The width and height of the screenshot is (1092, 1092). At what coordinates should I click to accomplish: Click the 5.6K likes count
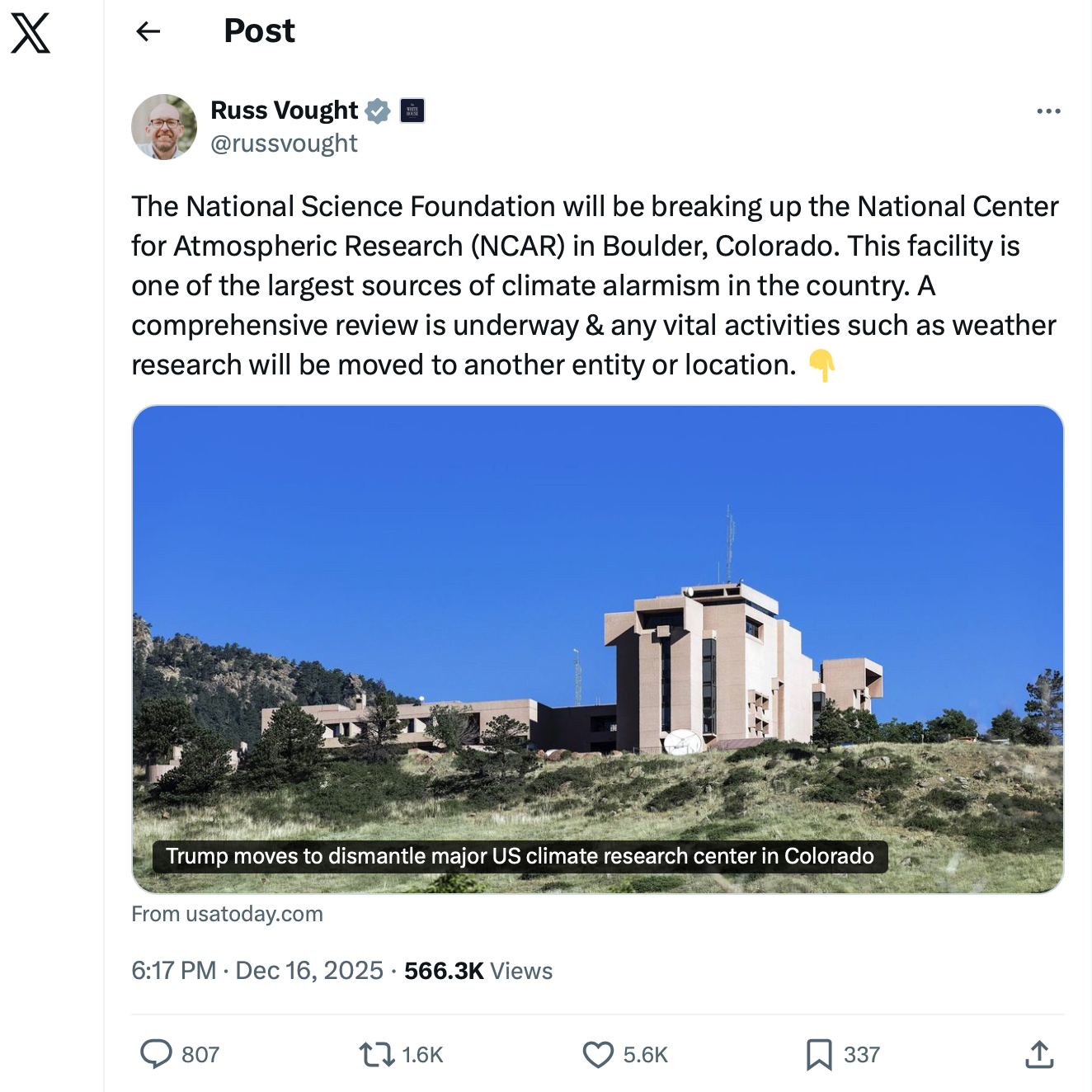tap(645, 1055)
